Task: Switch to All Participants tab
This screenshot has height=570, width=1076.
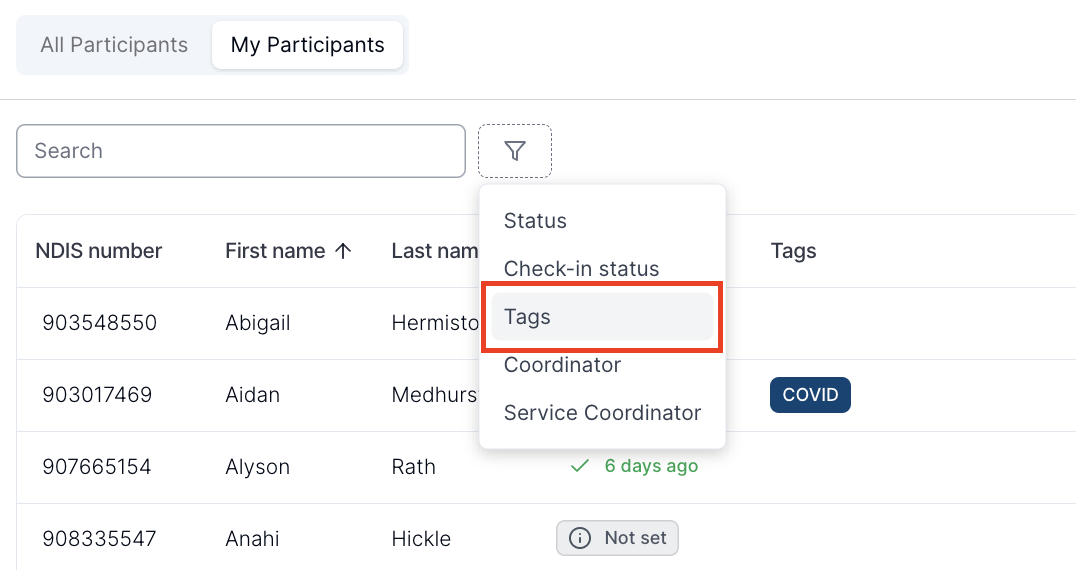Action: pyautogui.click(x=114, y=45)
